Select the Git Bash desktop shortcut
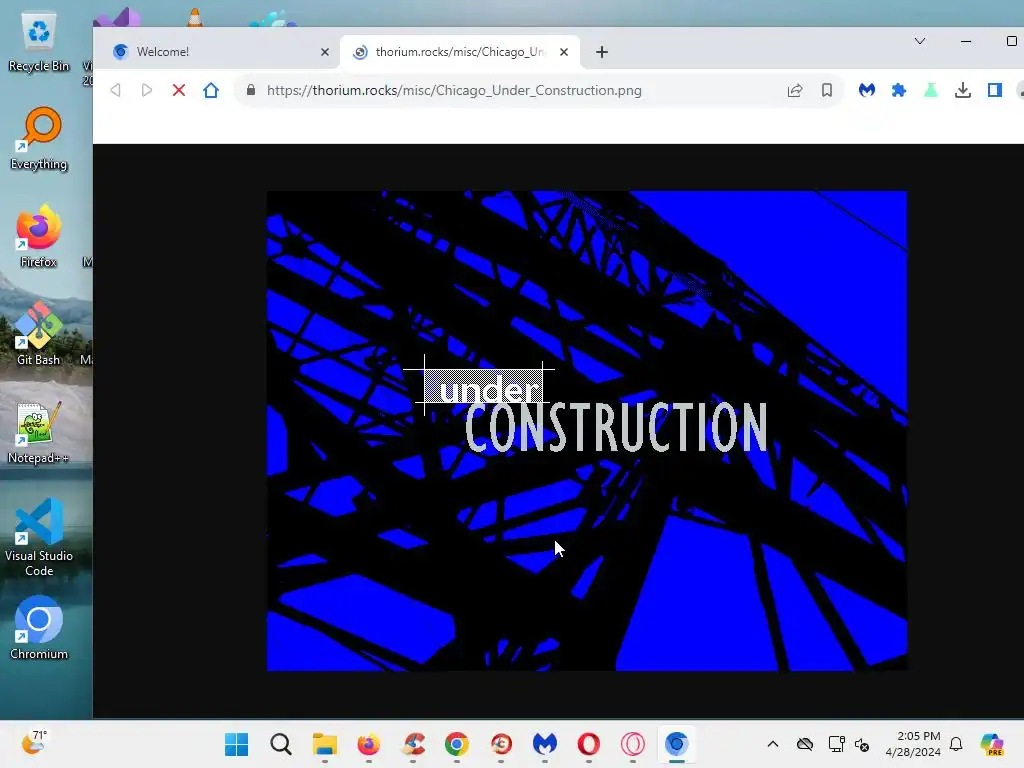 pyautogui.click(x=39, y=334)
